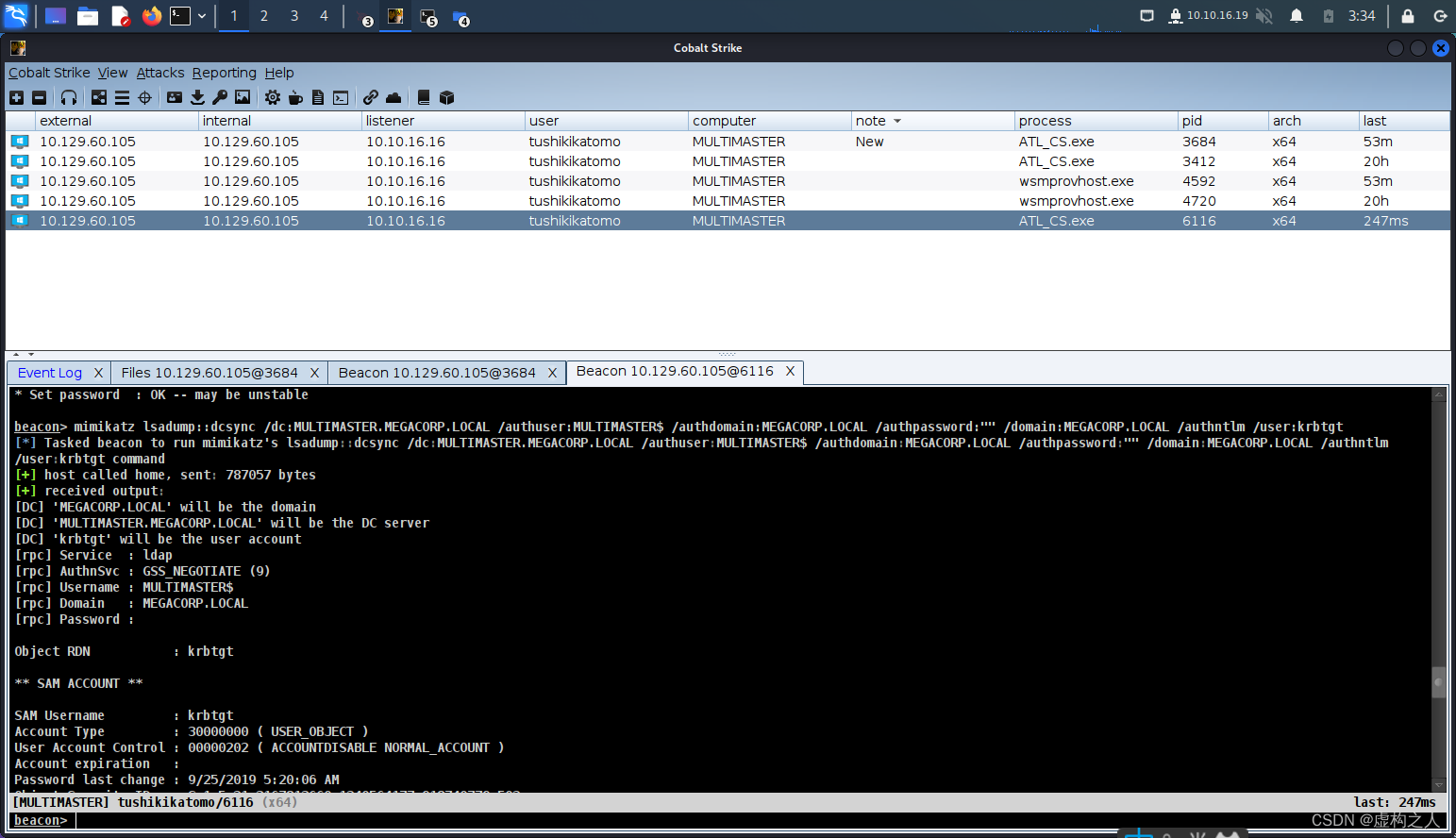The image size is (1456, 838).
Task: Sort by listener column header
Action: point(443,121)
